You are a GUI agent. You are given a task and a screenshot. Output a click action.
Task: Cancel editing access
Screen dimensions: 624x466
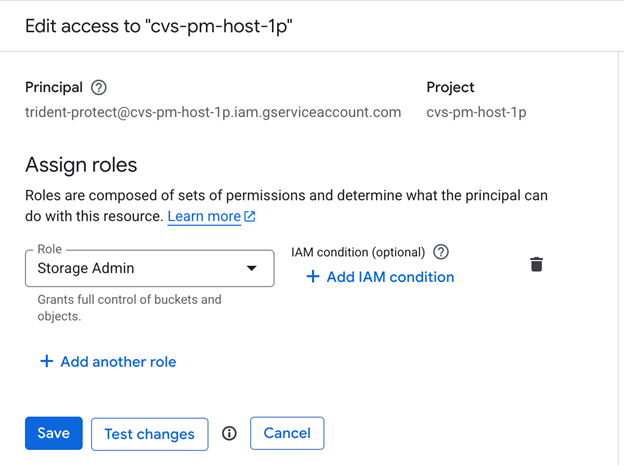(287, 433)
